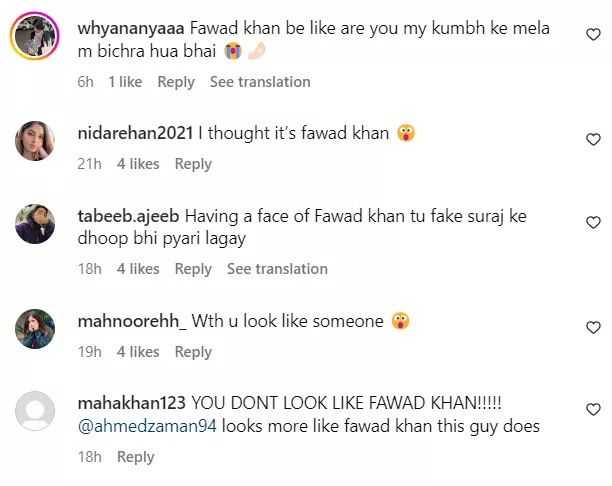Open mahnoorehh_ profile avatar
This screenshot has width=612, height=486.
point(34,329)
